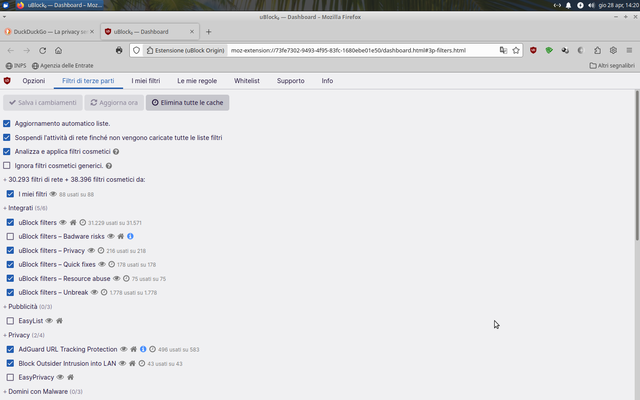Open info icon for AdGuard URL Tracking Protection

tap(143, 349)
